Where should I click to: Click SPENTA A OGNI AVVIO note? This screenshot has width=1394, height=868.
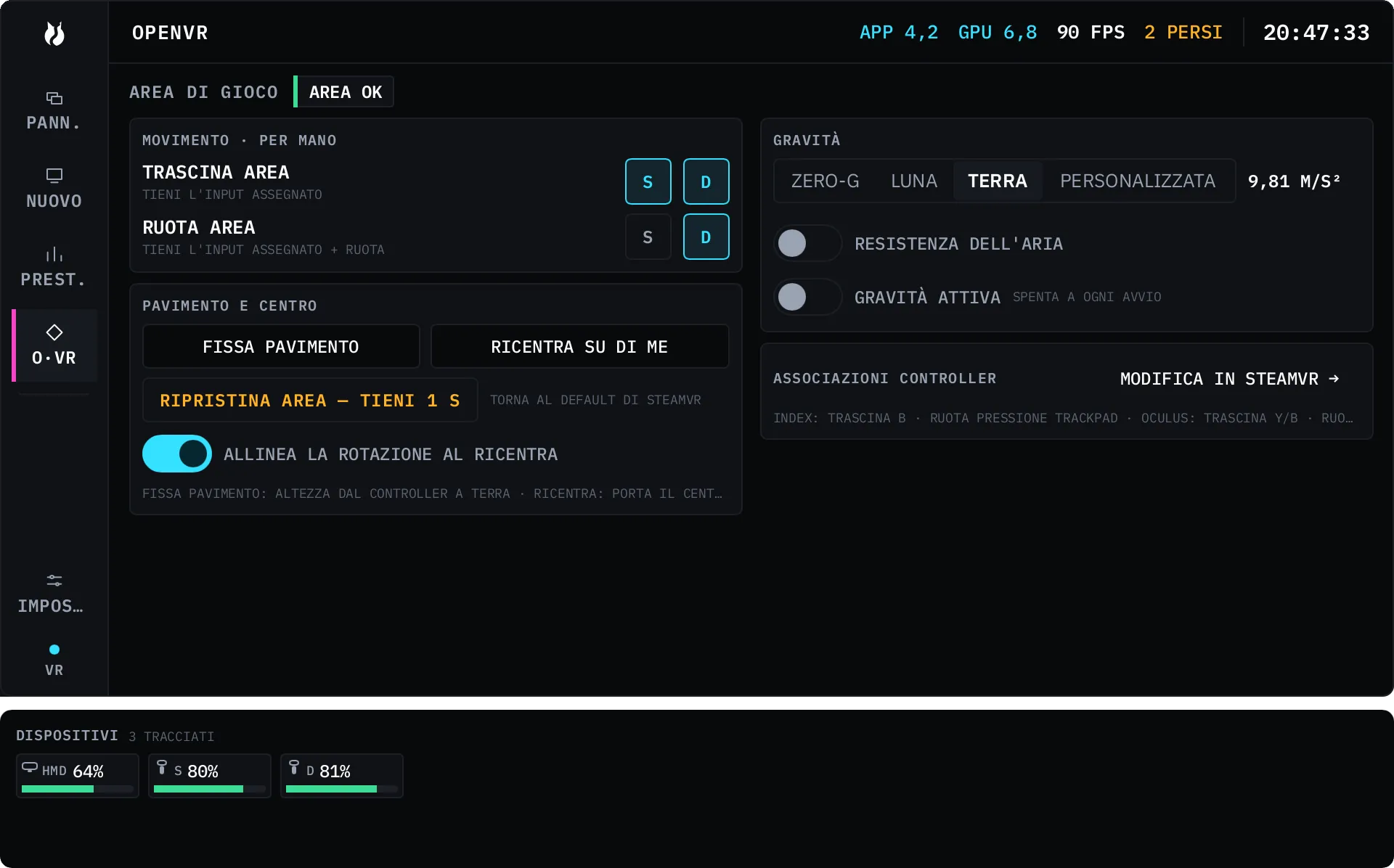coord(1087,297)
